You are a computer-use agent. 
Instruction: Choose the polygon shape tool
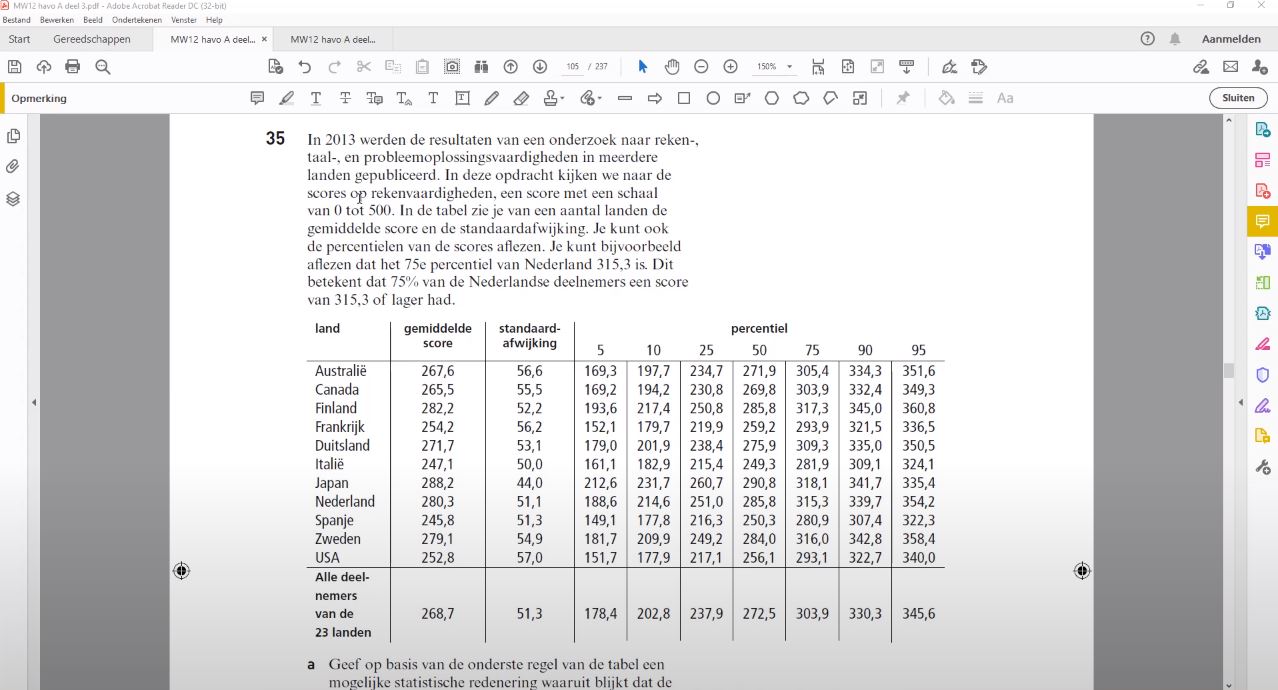(x=772, y=98)
